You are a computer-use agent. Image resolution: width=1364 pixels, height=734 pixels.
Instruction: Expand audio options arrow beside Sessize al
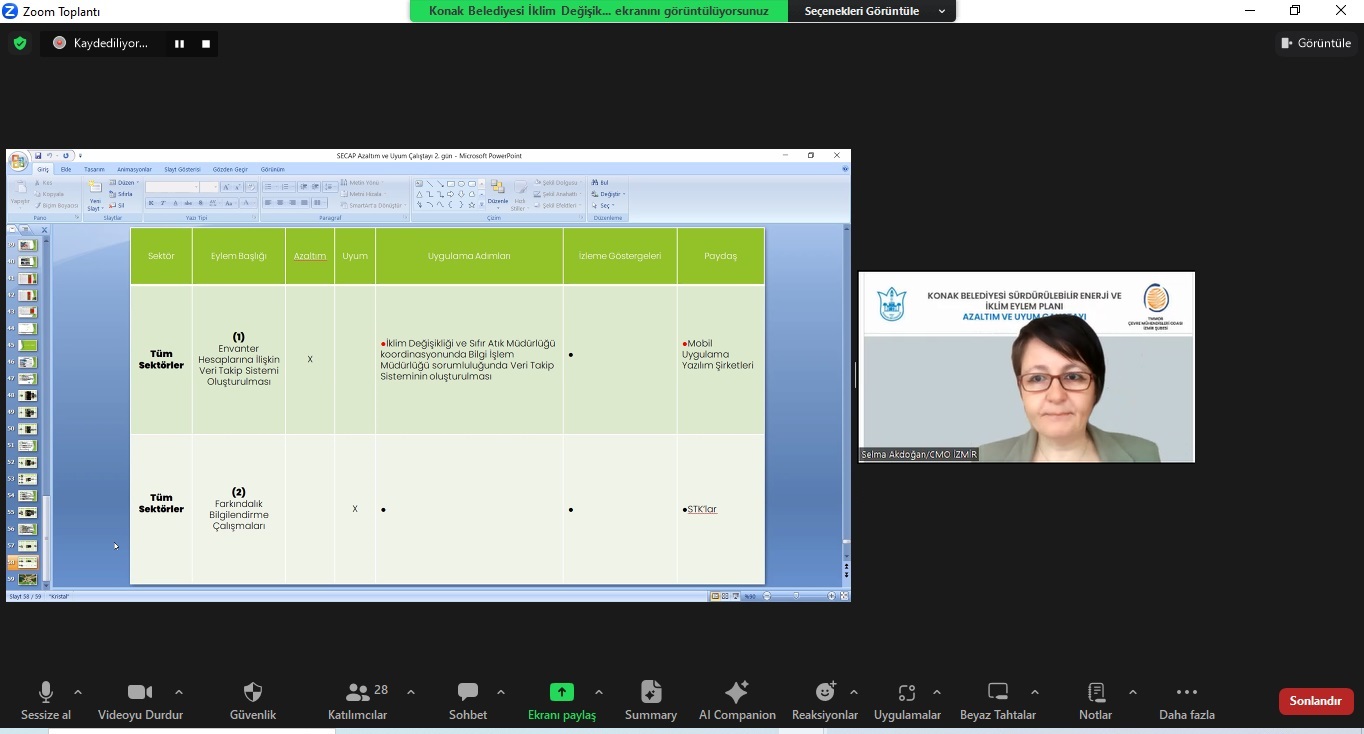coord(78,692)
